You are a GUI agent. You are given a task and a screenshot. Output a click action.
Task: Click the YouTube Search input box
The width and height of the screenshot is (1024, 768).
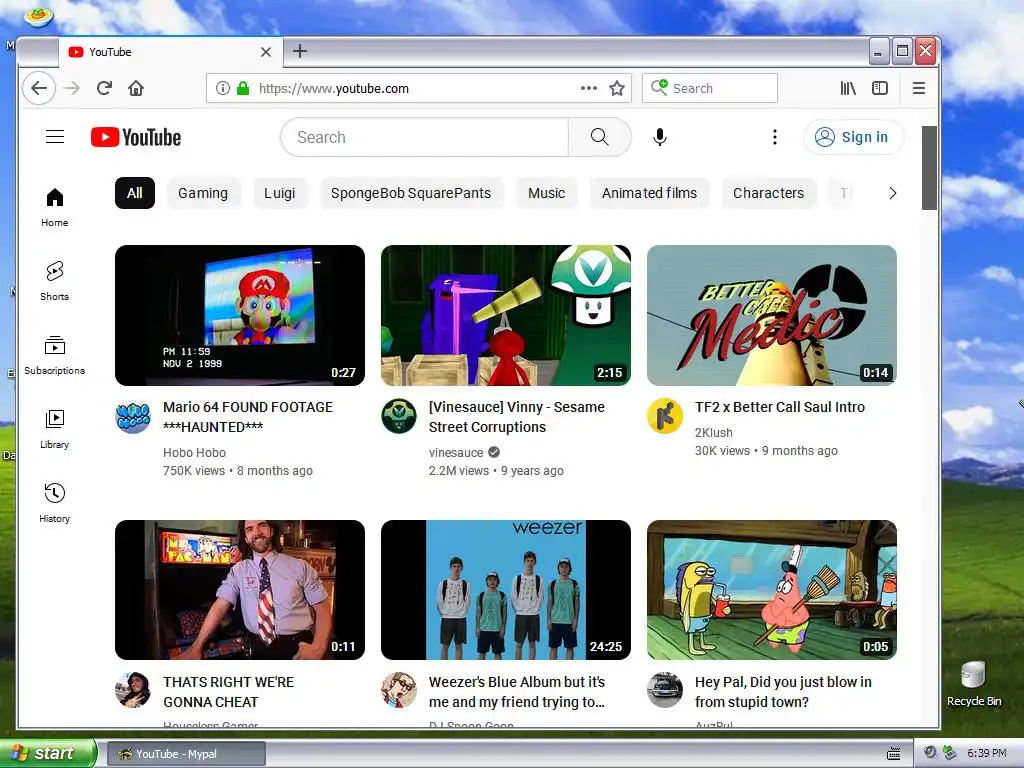[424, 137]
